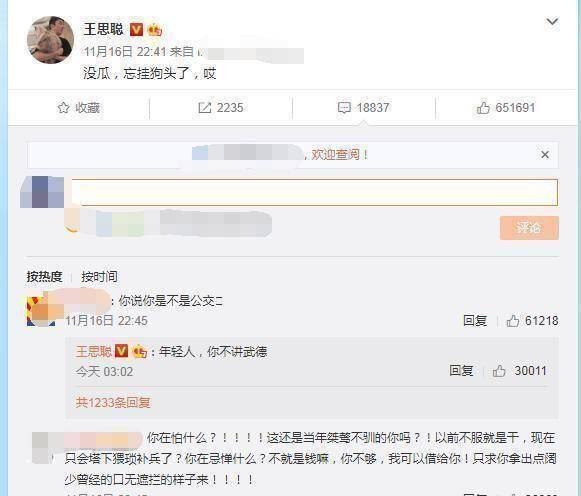Click the crown member badge in header
This screenshot has width=581, height=496.
coord(155,29)
